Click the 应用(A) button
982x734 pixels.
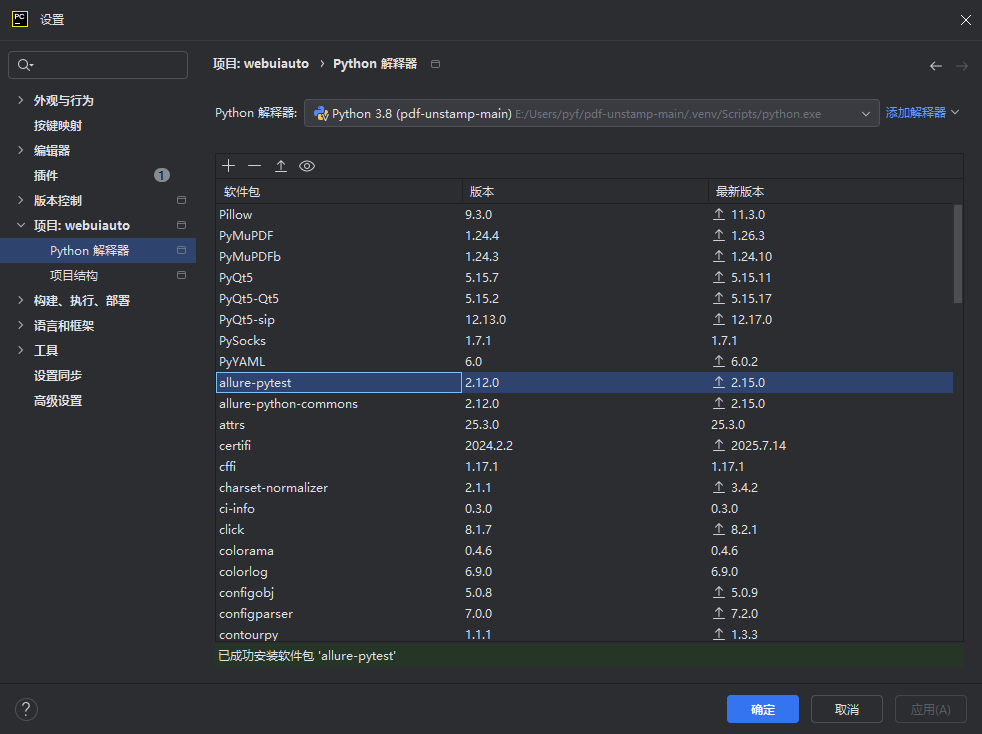point(930,709)
